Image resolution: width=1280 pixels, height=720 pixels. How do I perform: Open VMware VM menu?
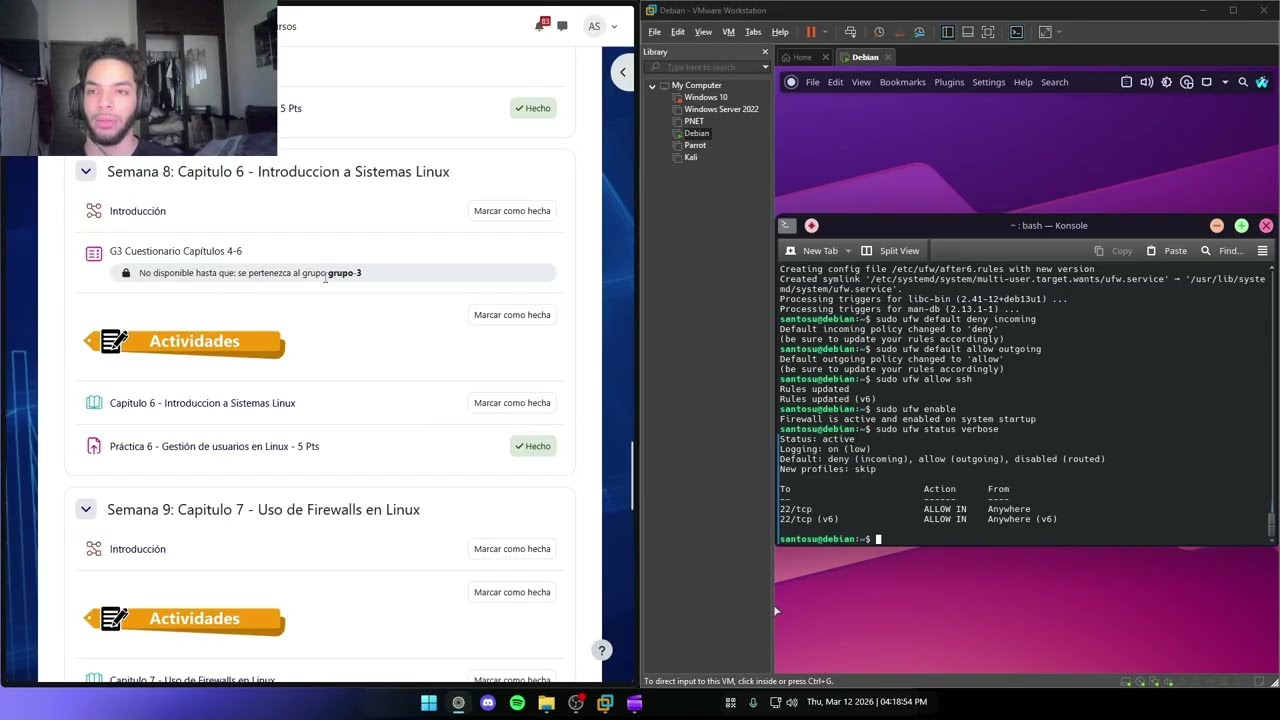tap(728, 32)
